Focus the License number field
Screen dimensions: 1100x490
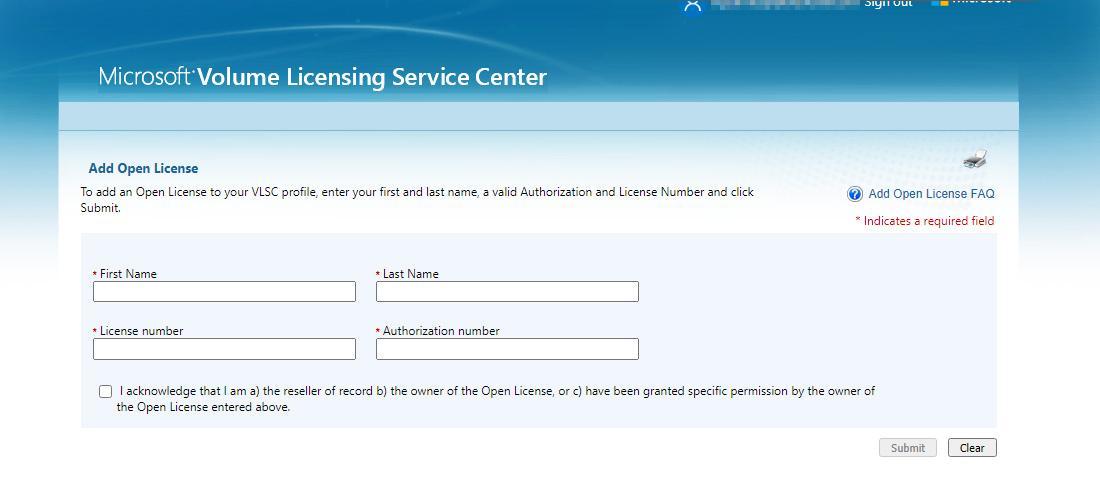coord(224,349)
